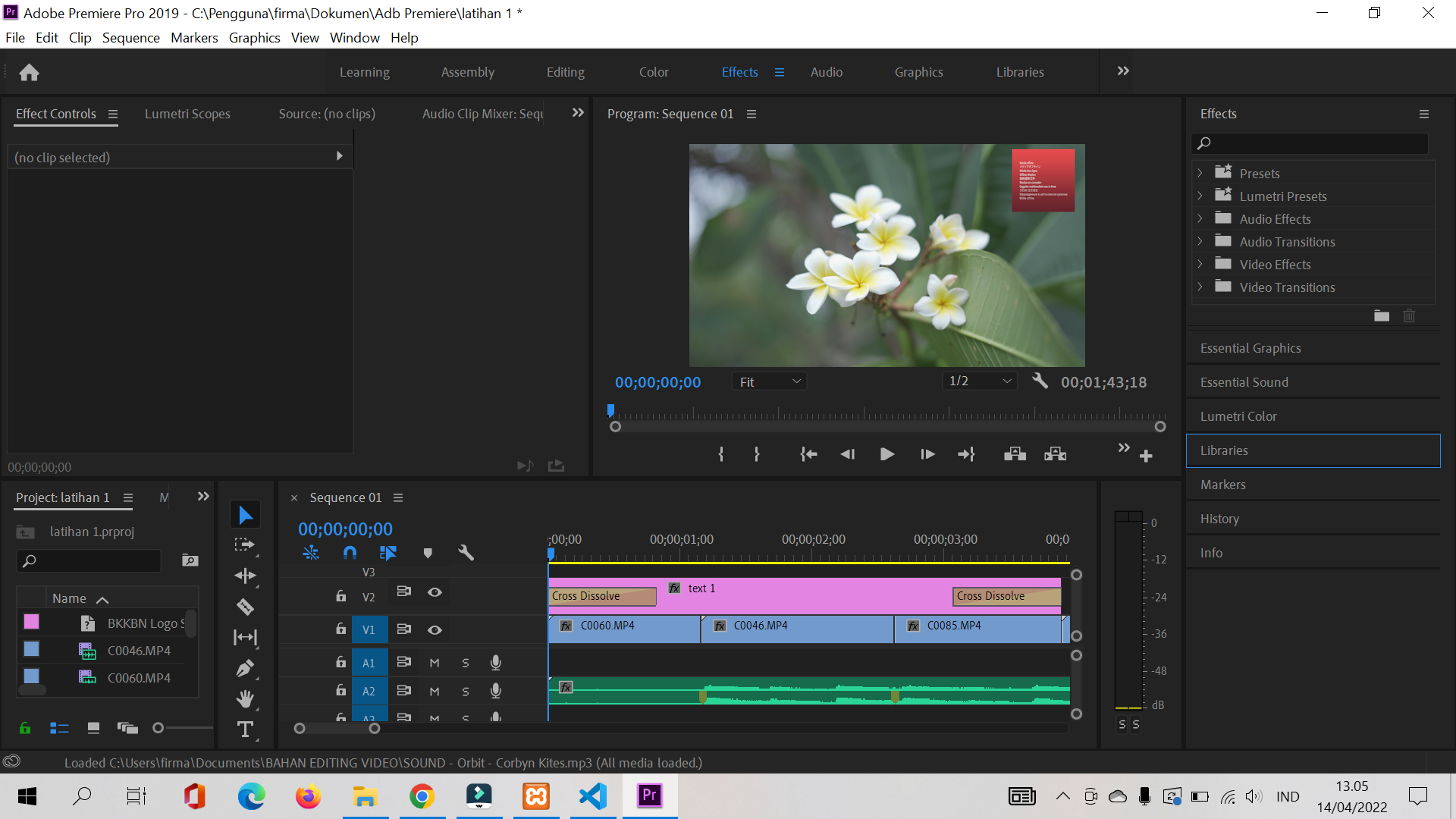Select the Ripple Edit tool
Screen dimensions: 1456x819
(x=245, y=576)
